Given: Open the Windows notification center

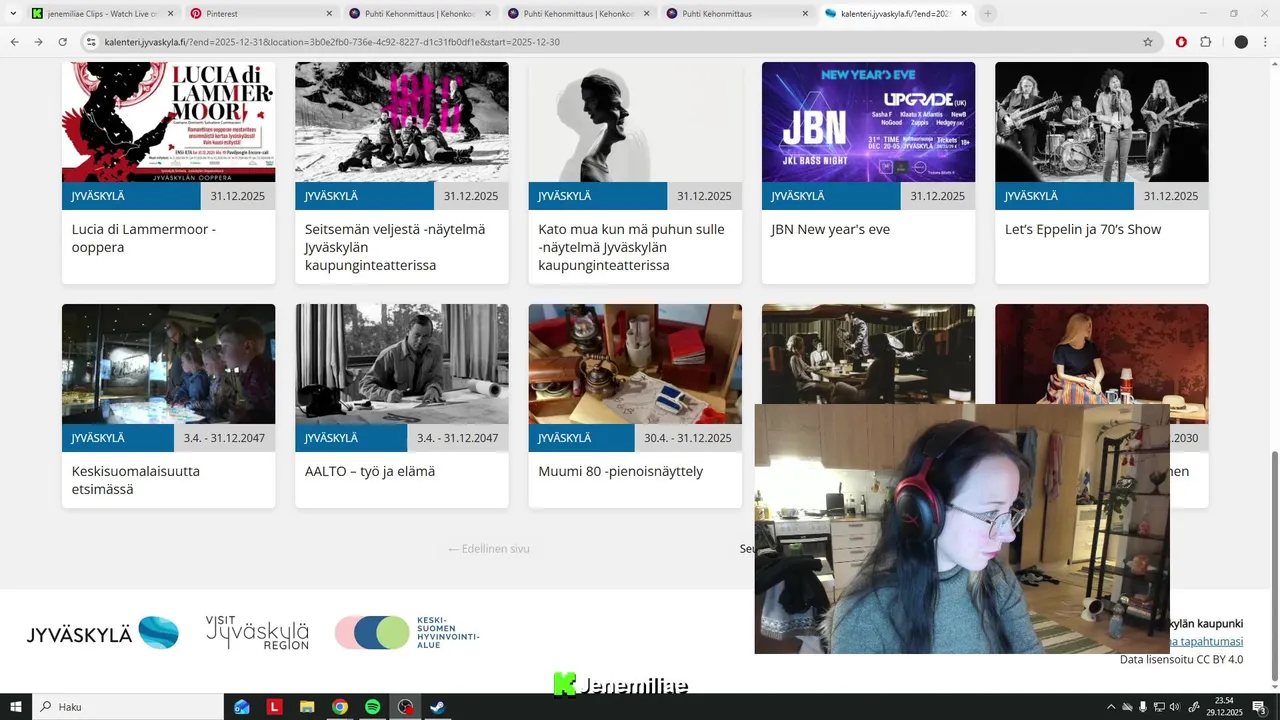Looking at the screenshot, I should coord(1260,707).
